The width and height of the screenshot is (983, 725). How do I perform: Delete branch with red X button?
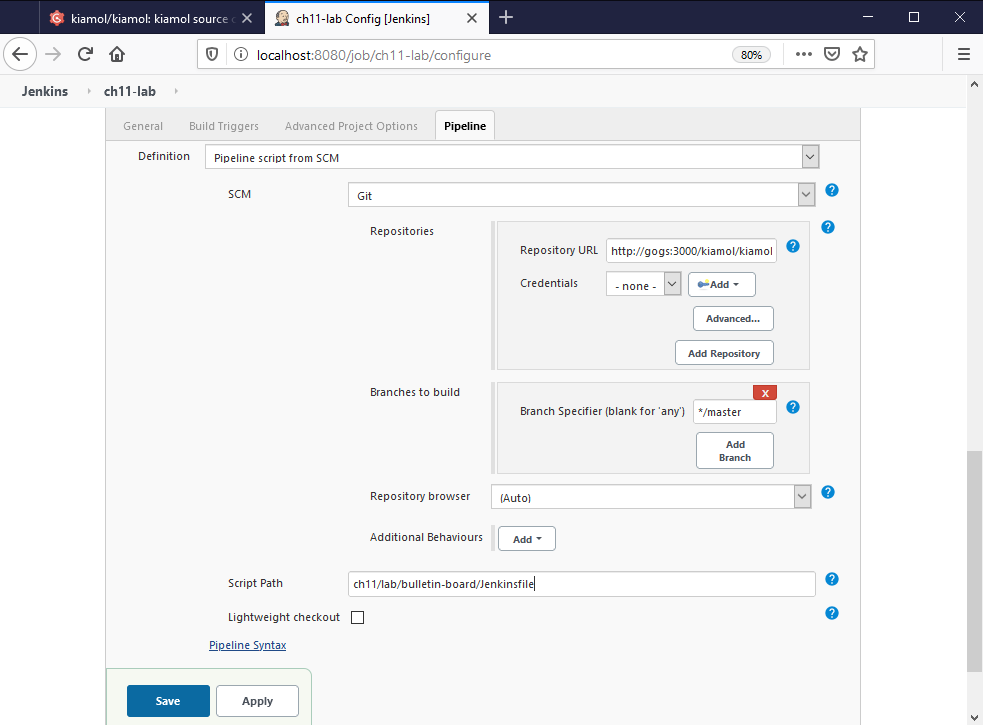point(765,393)
